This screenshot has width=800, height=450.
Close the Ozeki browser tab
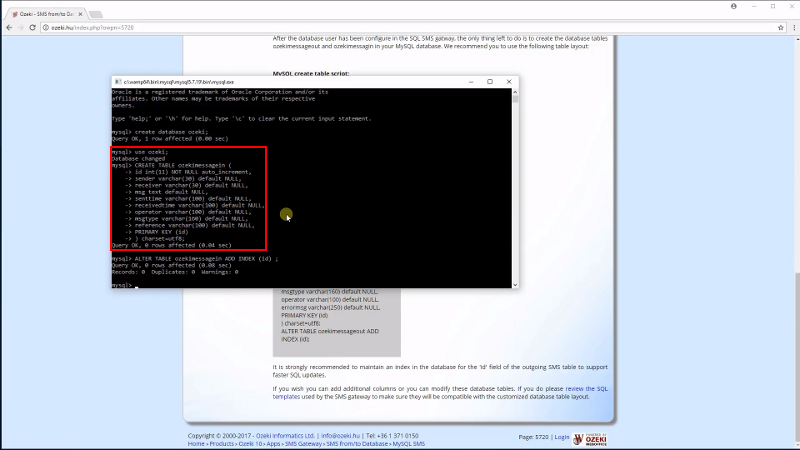click(80, 14)
